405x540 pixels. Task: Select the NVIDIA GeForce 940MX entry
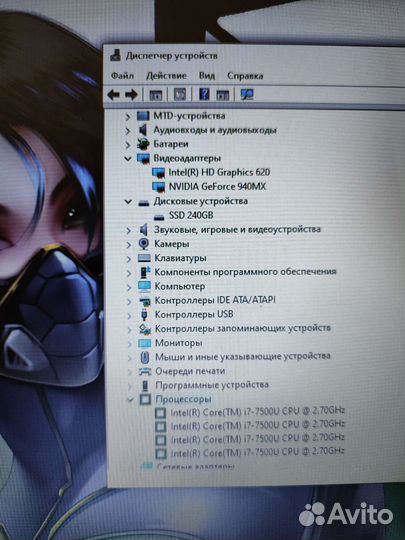coord(217,187)
